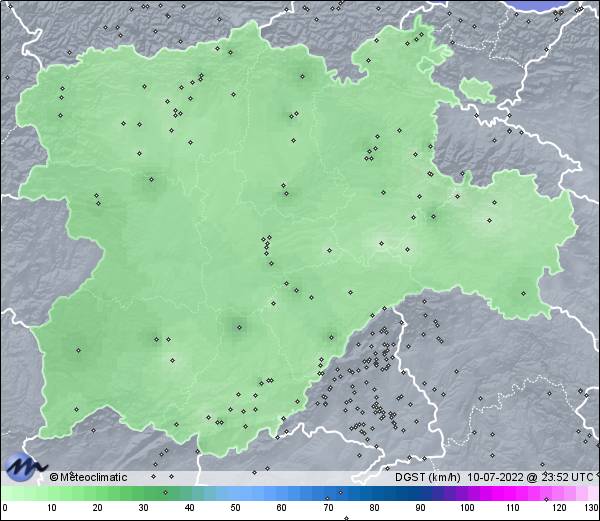The height and width of the screenshot is (521, 600).
Task: Click the small isolated green enclave region
Action: pos(479,90)
